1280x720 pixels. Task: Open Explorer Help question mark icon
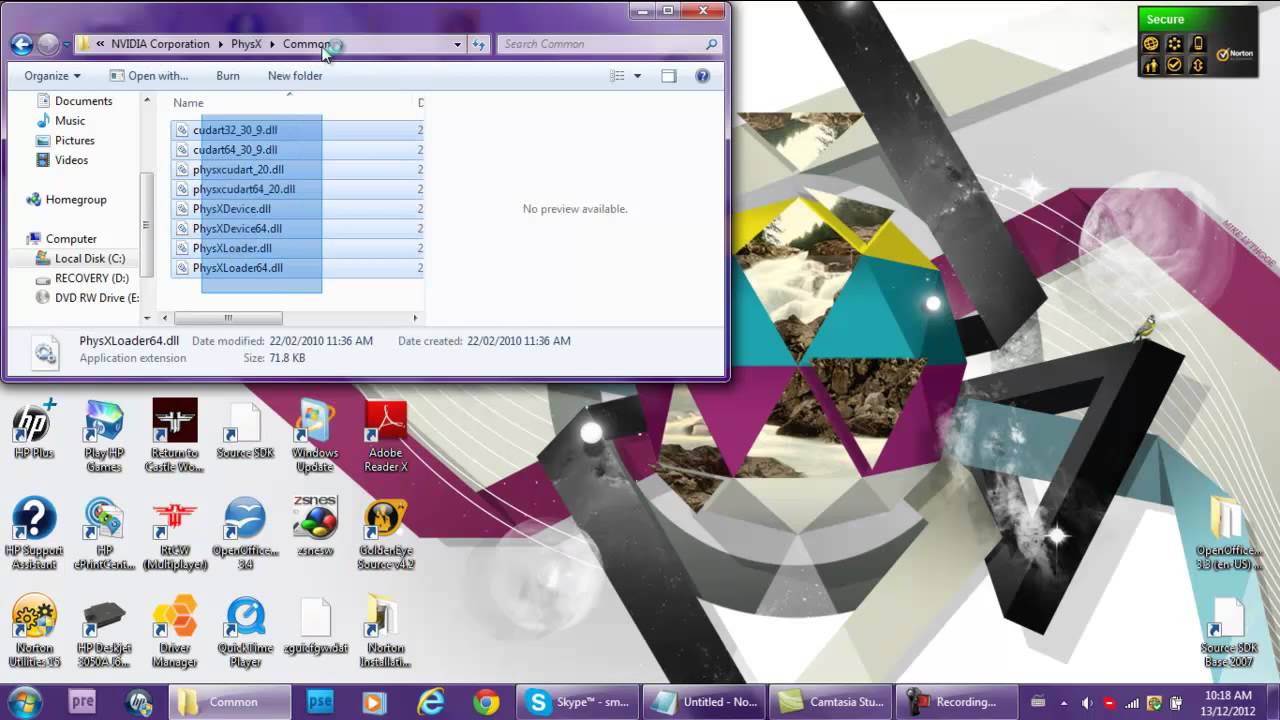click(702, 76)
